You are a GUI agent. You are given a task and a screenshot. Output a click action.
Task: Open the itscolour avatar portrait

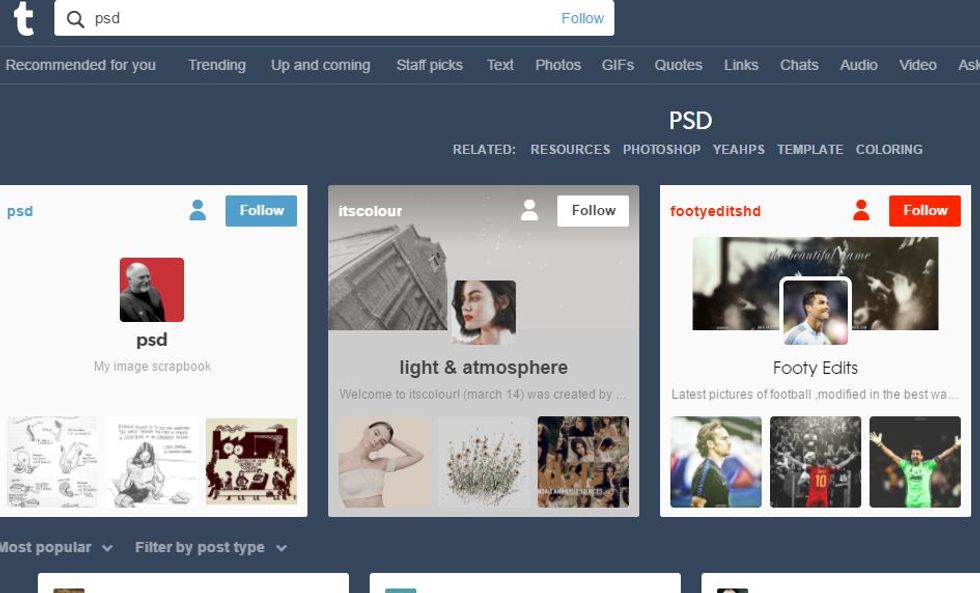click(x=484, y=312)
